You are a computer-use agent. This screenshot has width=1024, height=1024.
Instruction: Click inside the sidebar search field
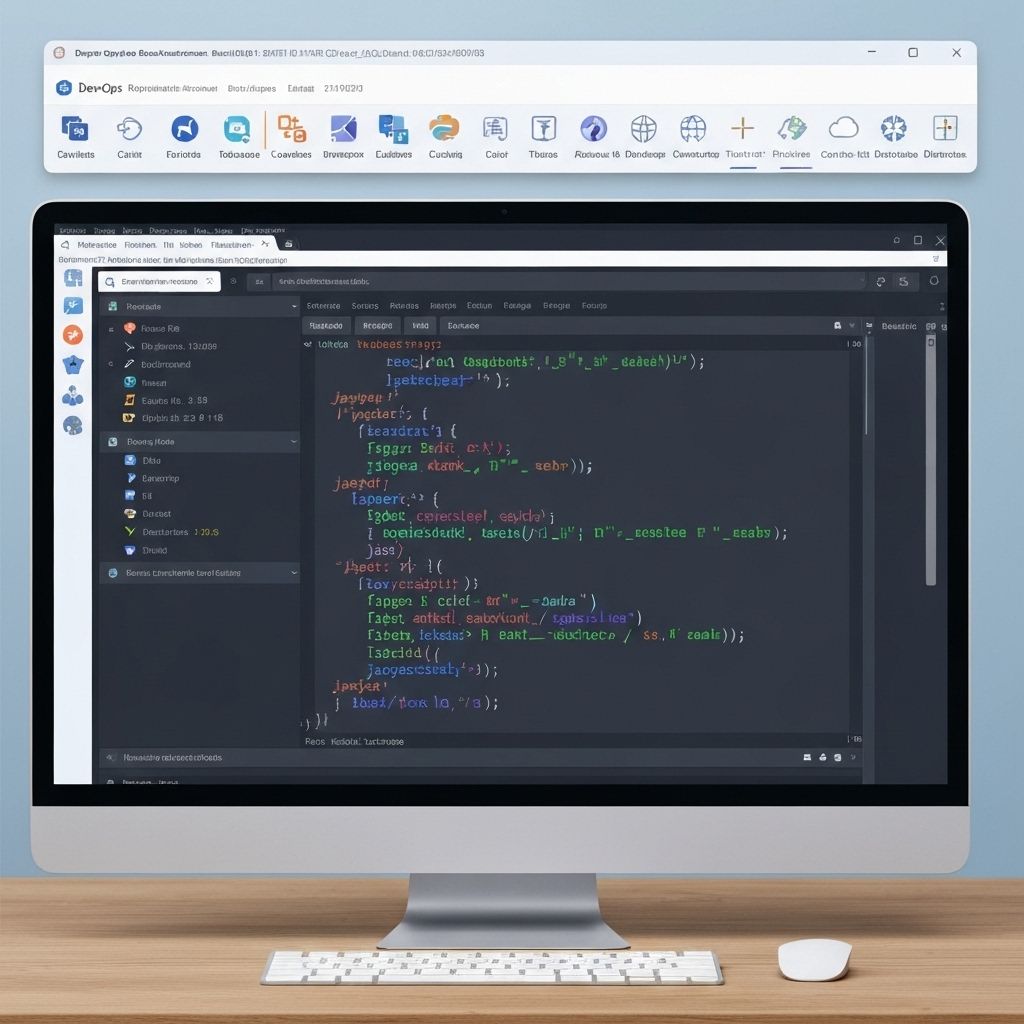point(160,281)
